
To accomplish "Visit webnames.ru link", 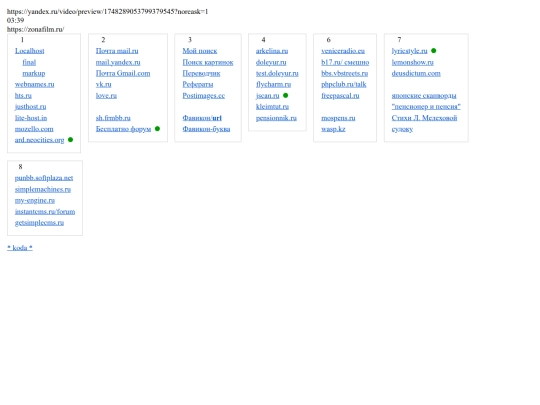I will [x=34, y=84].
